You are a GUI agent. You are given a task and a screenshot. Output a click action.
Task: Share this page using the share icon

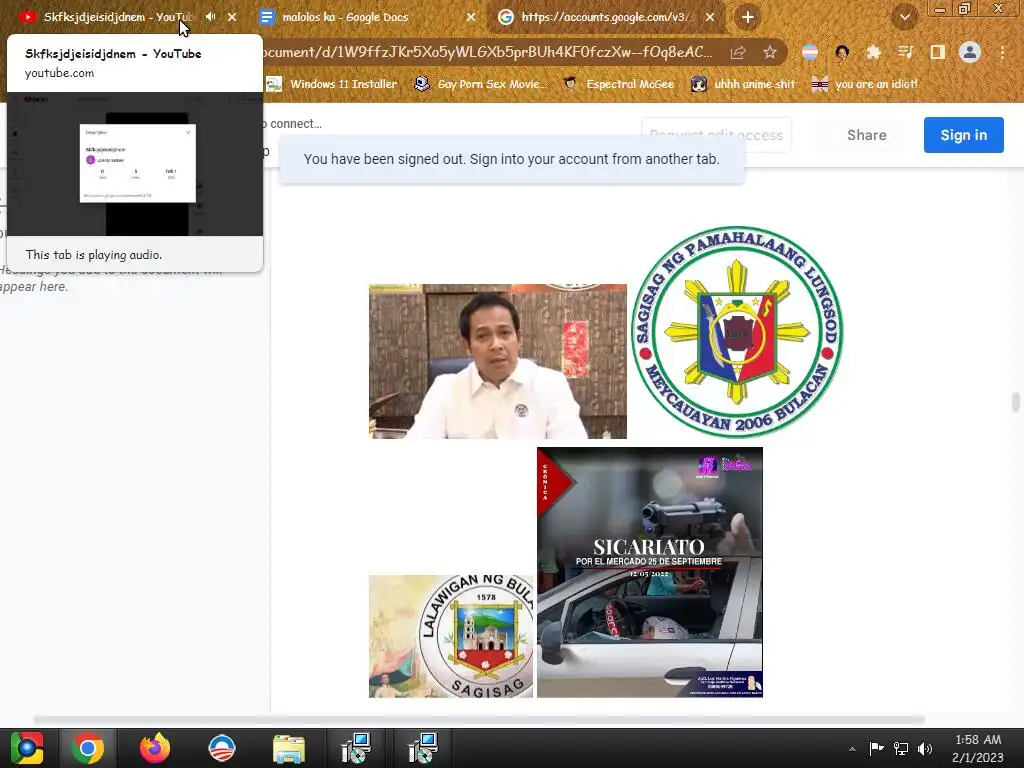coord(738,52)
